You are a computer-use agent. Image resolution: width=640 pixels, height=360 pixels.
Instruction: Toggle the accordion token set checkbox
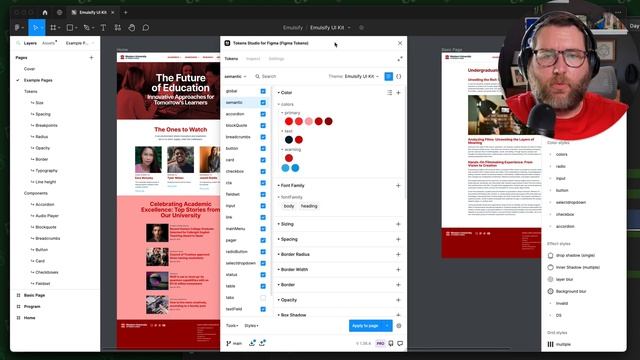click(x=263, y=114)
